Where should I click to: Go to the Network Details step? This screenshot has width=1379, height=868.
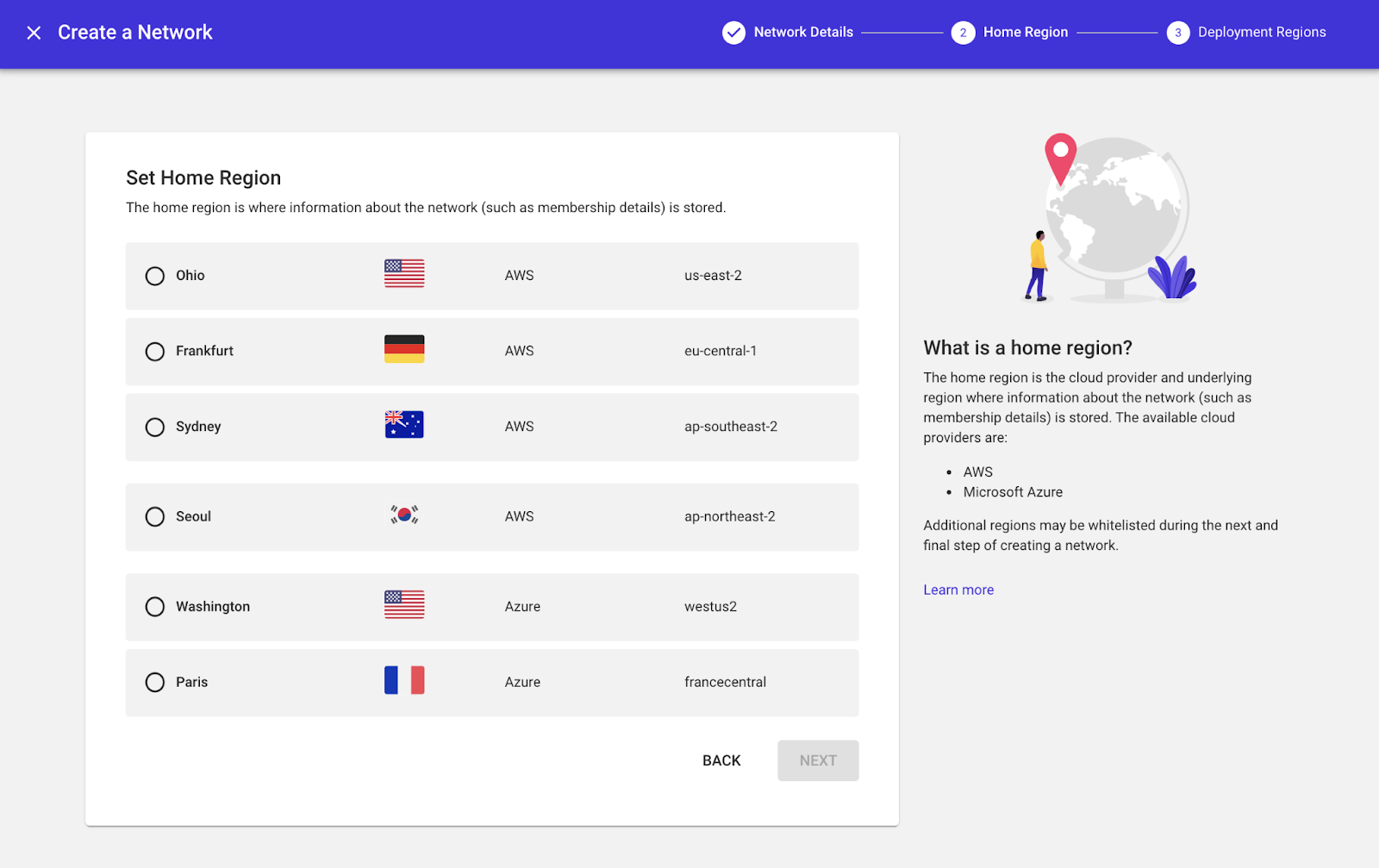(x=802, y=32)
